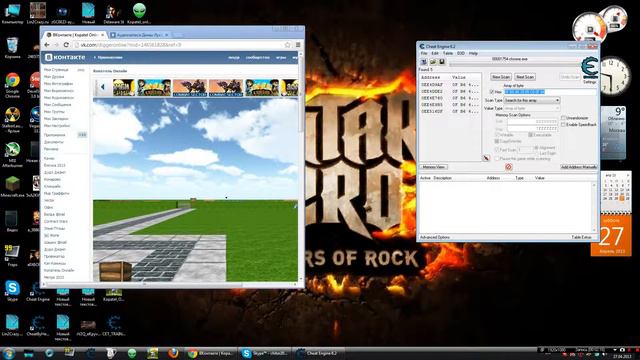Click Table Extras in Cheat Engine
Screen dimensions: 640x360
coord(582,237)
